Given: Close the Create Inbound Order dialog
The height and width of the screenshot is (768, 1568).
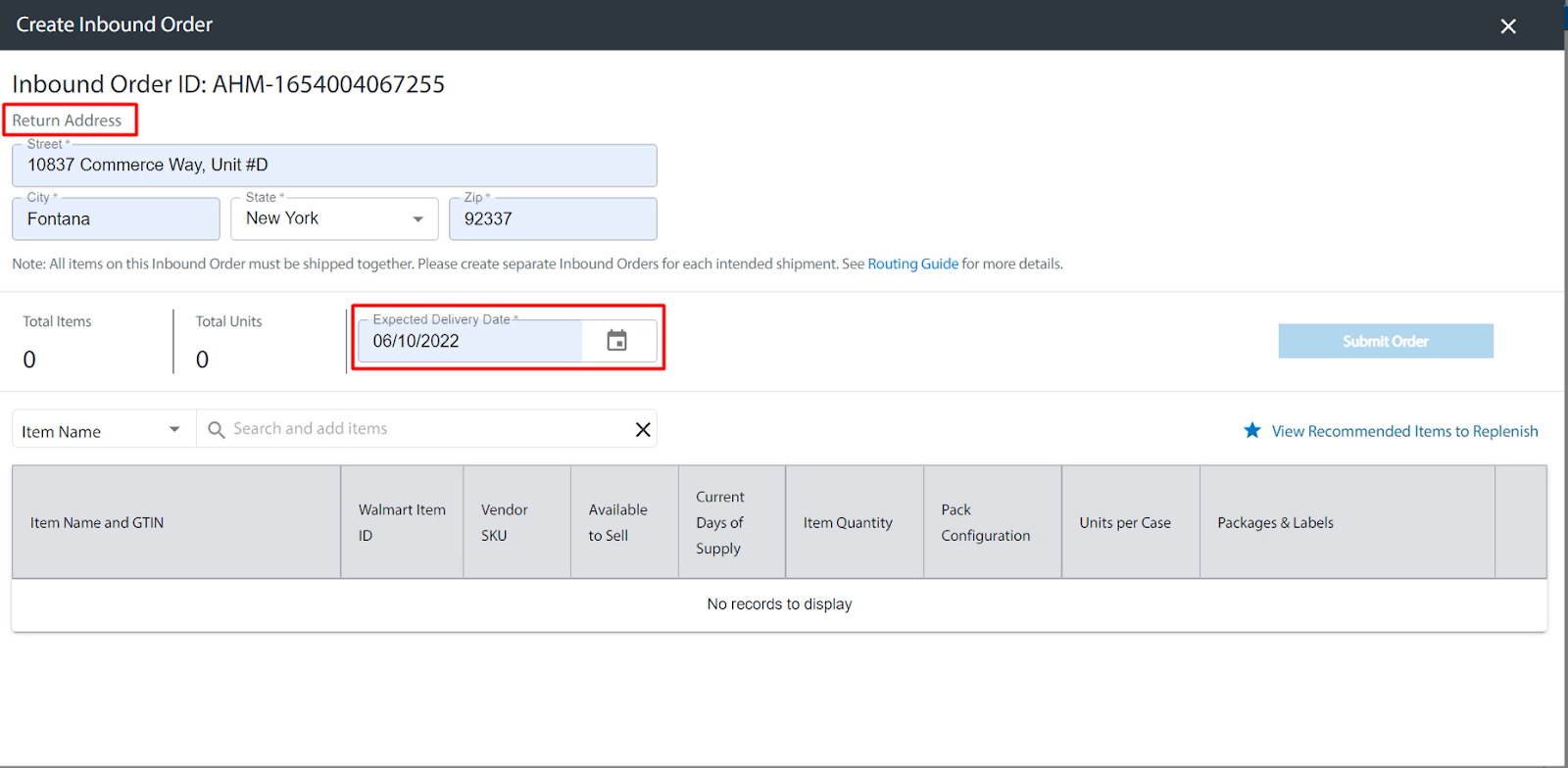Looking at the screenshot, I should [1508, 26].
